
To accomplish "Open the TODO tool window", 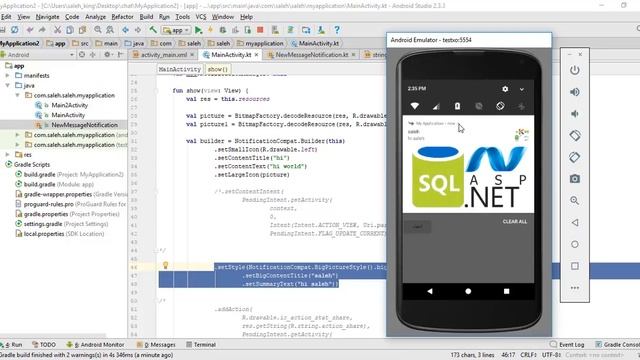I will pos(44,344).
